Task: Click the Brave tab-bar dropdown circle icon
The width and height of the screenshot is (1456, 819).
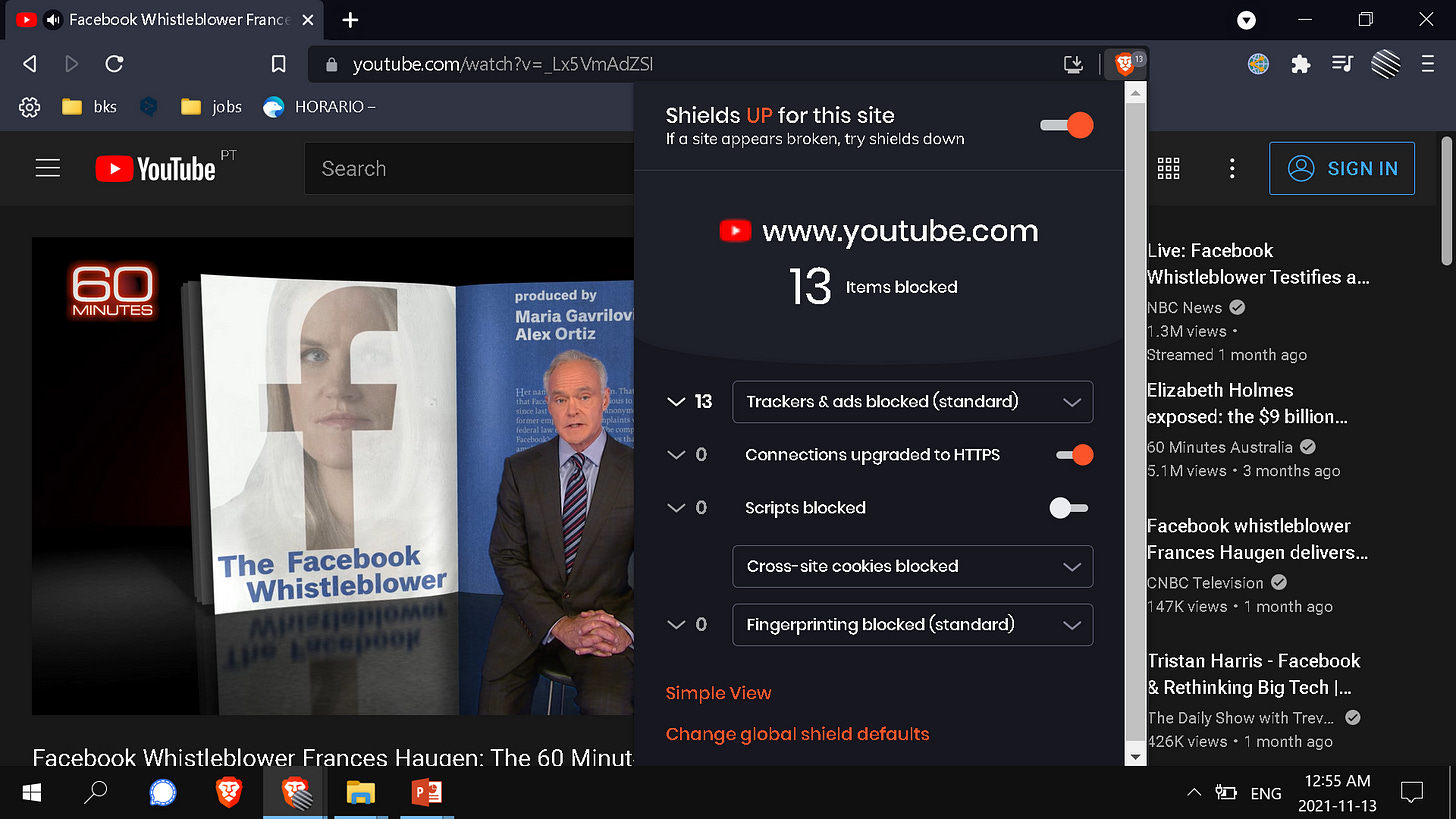Action: click(1246, 19)
